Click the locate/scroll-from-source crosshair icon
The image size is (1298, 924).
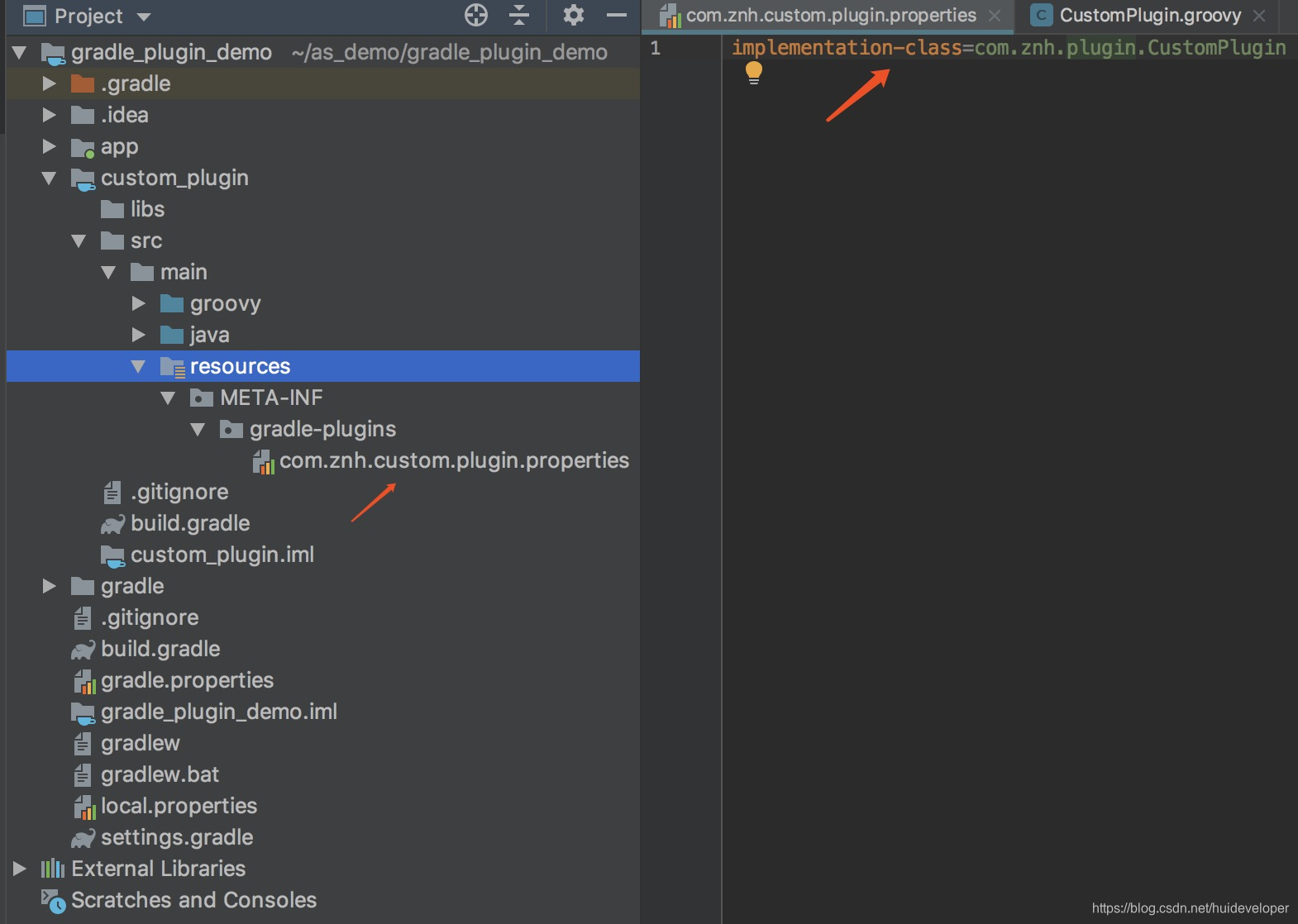pos(476,15)
